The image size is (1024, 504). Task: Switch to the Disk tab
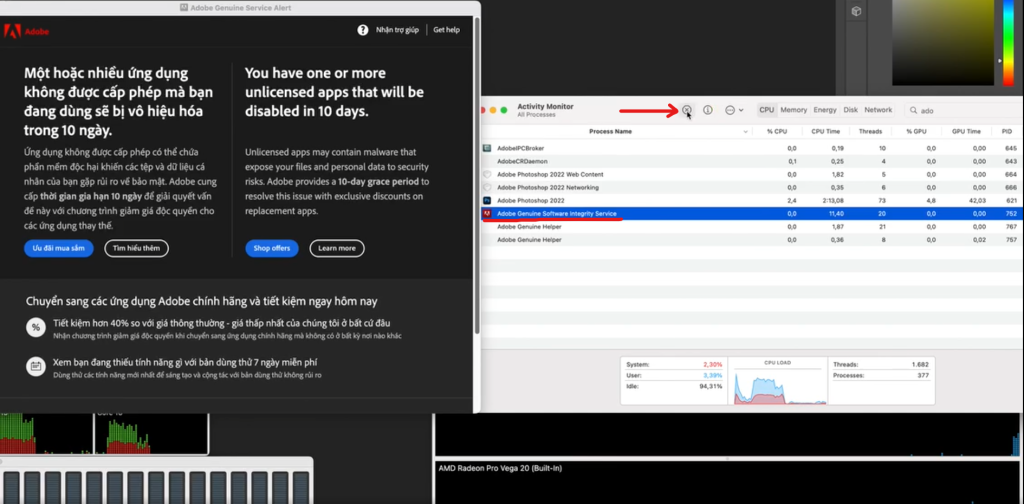(x=850, y=110)
